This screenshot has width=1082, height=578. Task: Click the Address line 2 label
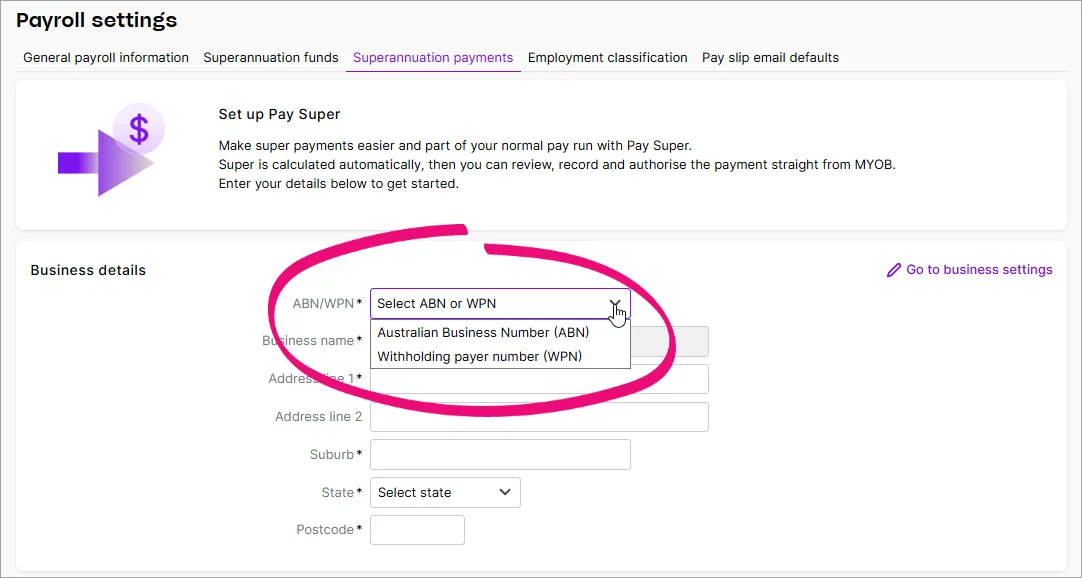point(318,417)
